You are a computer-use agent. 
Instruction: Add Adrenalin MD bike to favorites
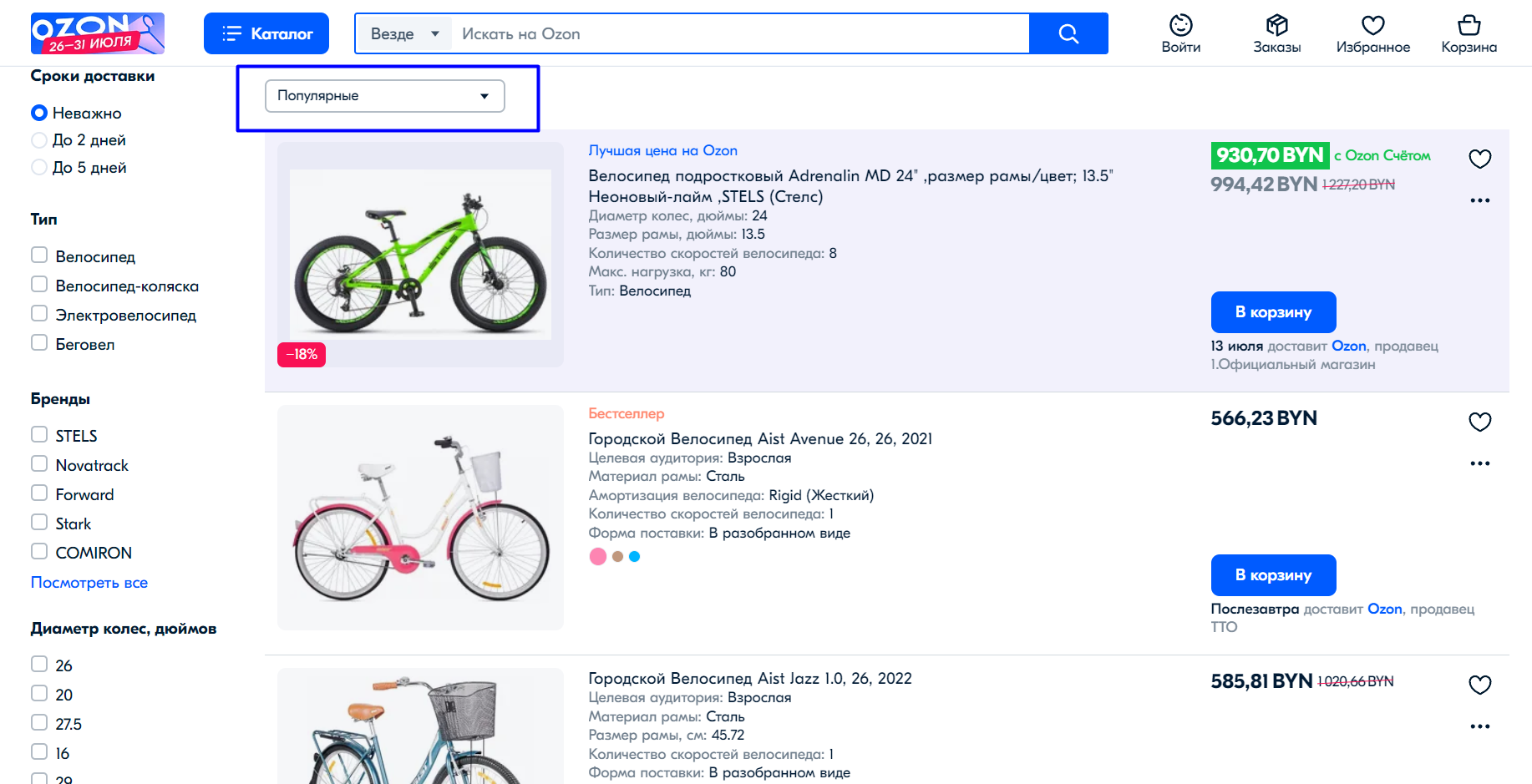(1479, 159)
